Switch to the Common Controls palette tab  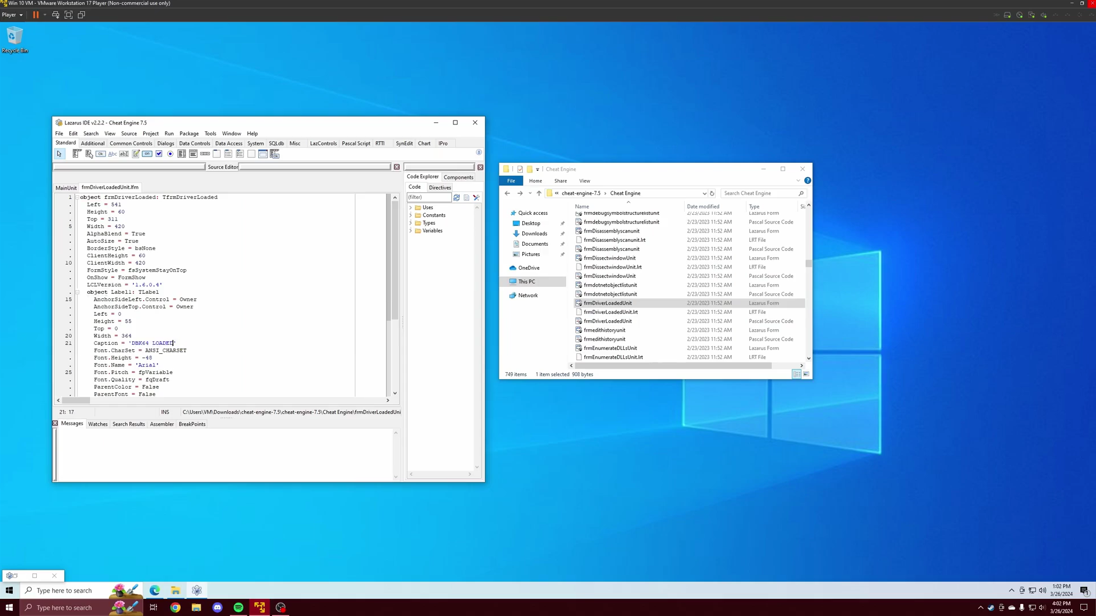(131, 143)
